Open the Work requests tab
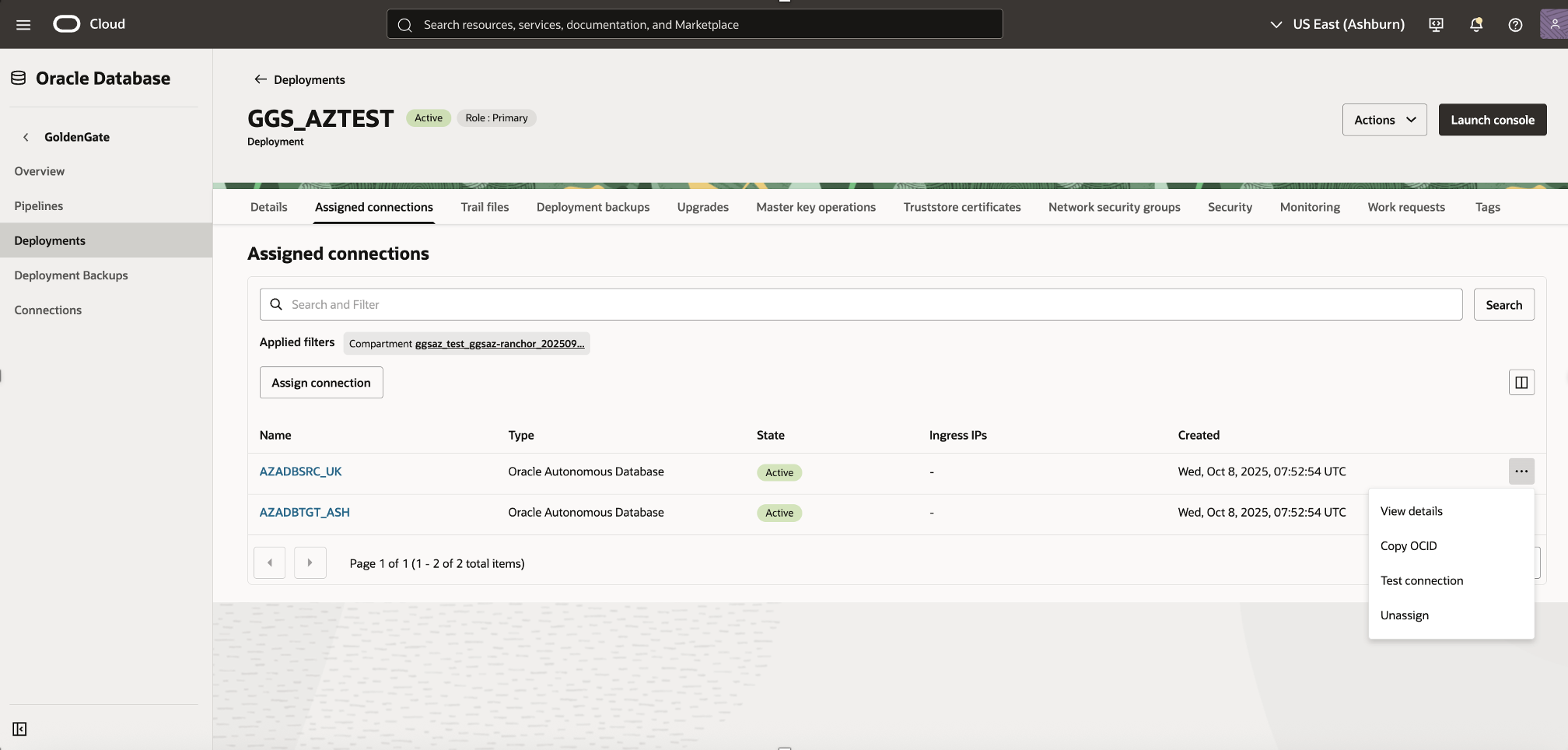 (x=1406, y=207)
